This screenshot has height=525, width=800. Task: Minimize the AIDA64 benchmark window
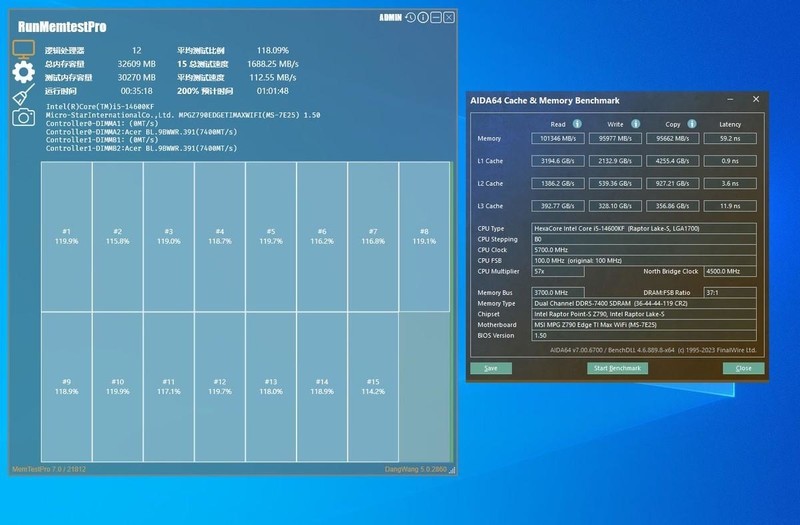pyautogui.click(x=731, y=99)
